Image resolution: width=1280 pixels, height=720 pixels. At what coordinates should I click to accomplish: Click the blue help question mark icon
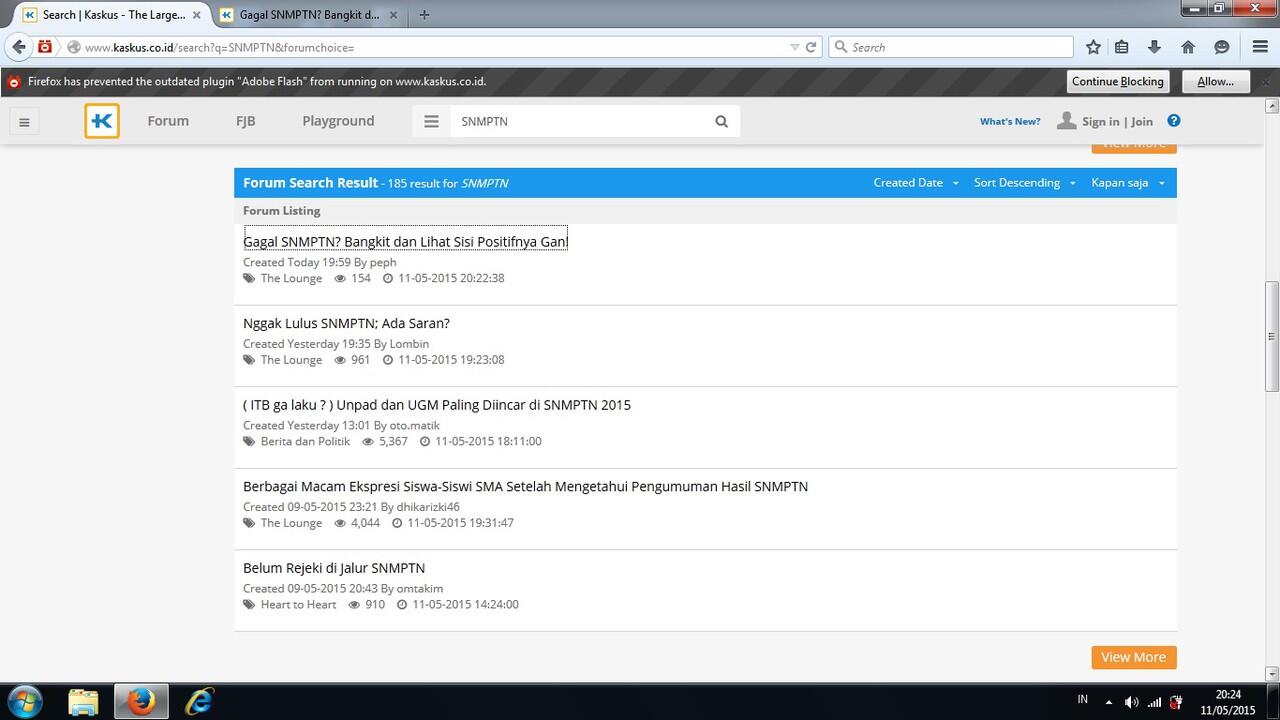1174,120
